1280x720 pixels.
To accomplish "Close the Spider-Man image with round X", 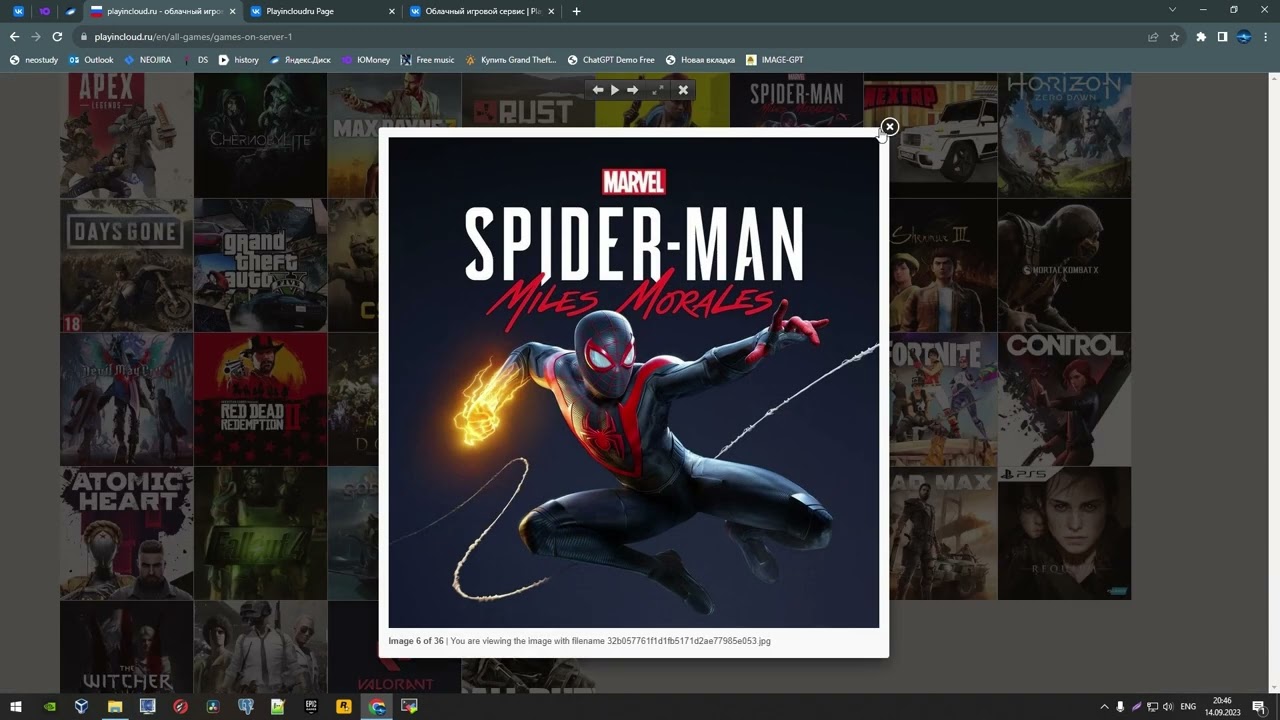I will pos(889,127).
